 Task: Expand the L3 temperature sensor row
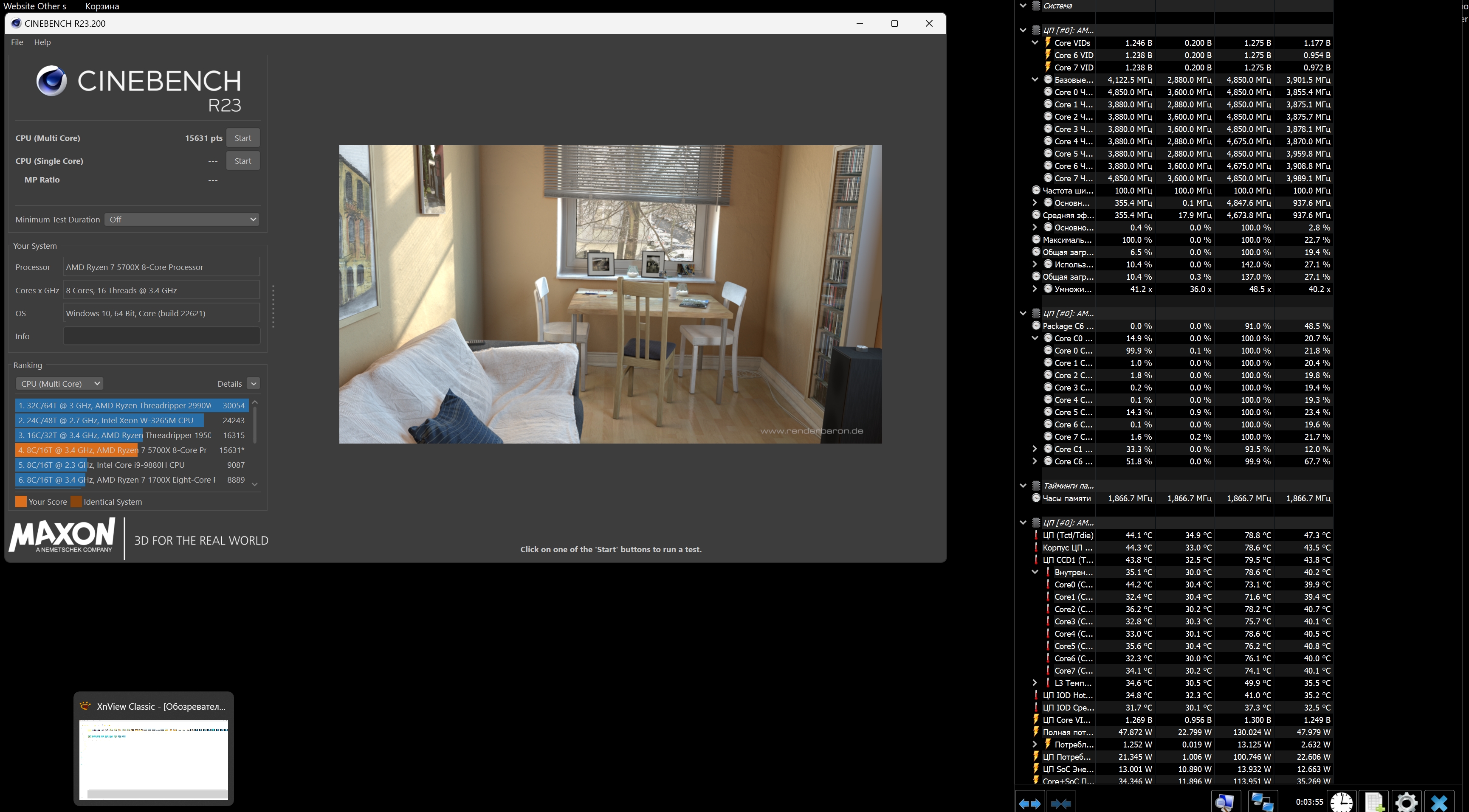[1035, 683]
